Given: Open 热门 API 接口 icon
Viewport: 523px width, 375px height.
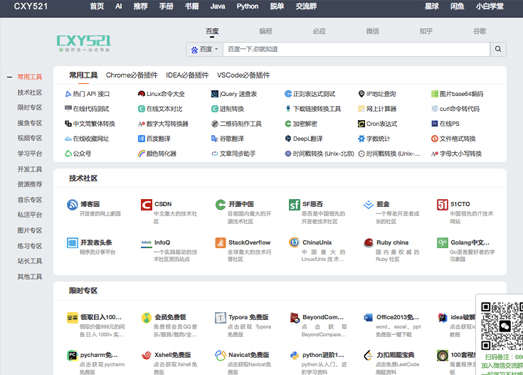Looking at the screenshot, I should [x=68, y=94].
